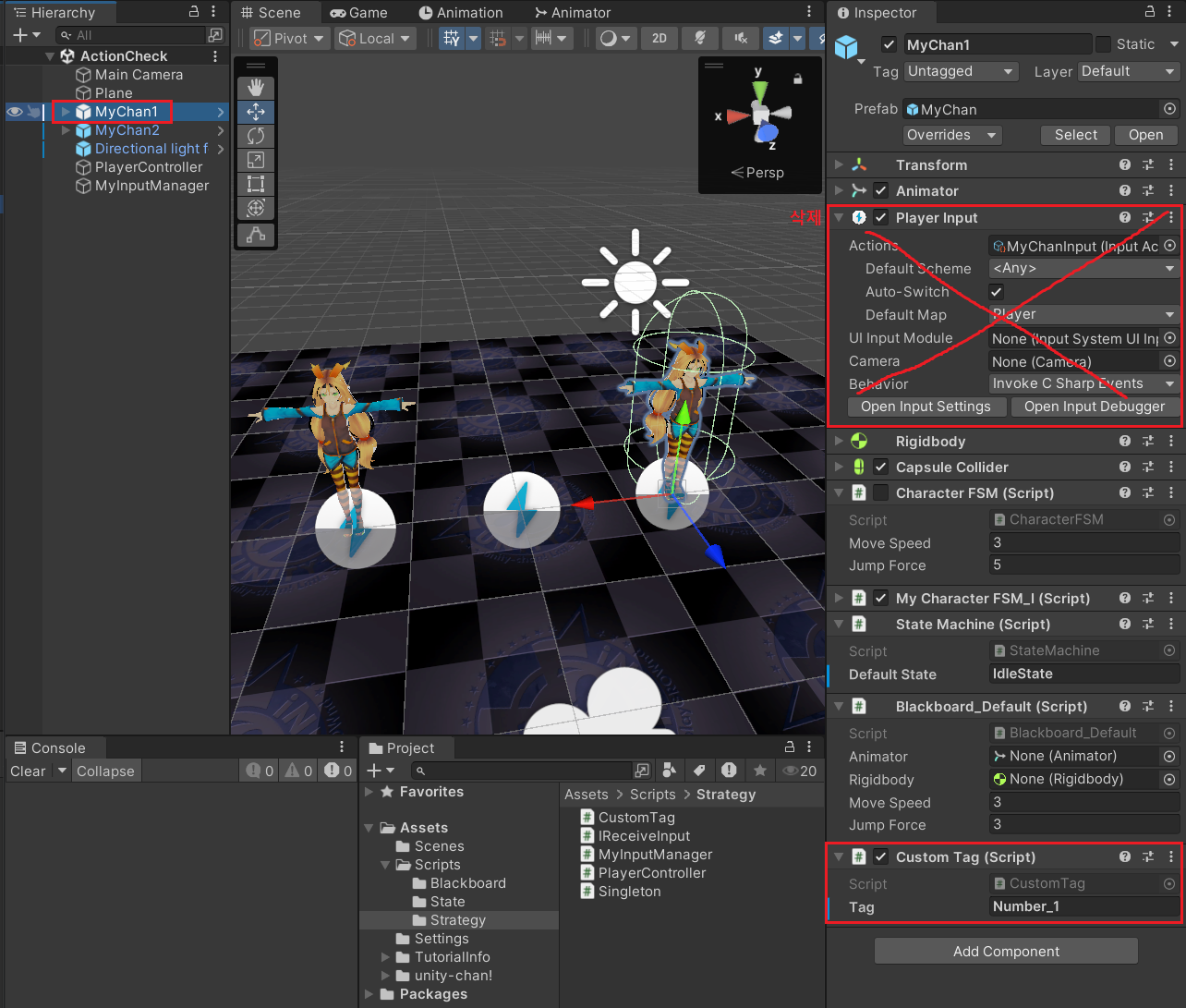Toggle scene audio mute icon
Image resolution: width=1186 pixels, height=1008 pixels.
(x=741, y=38)
